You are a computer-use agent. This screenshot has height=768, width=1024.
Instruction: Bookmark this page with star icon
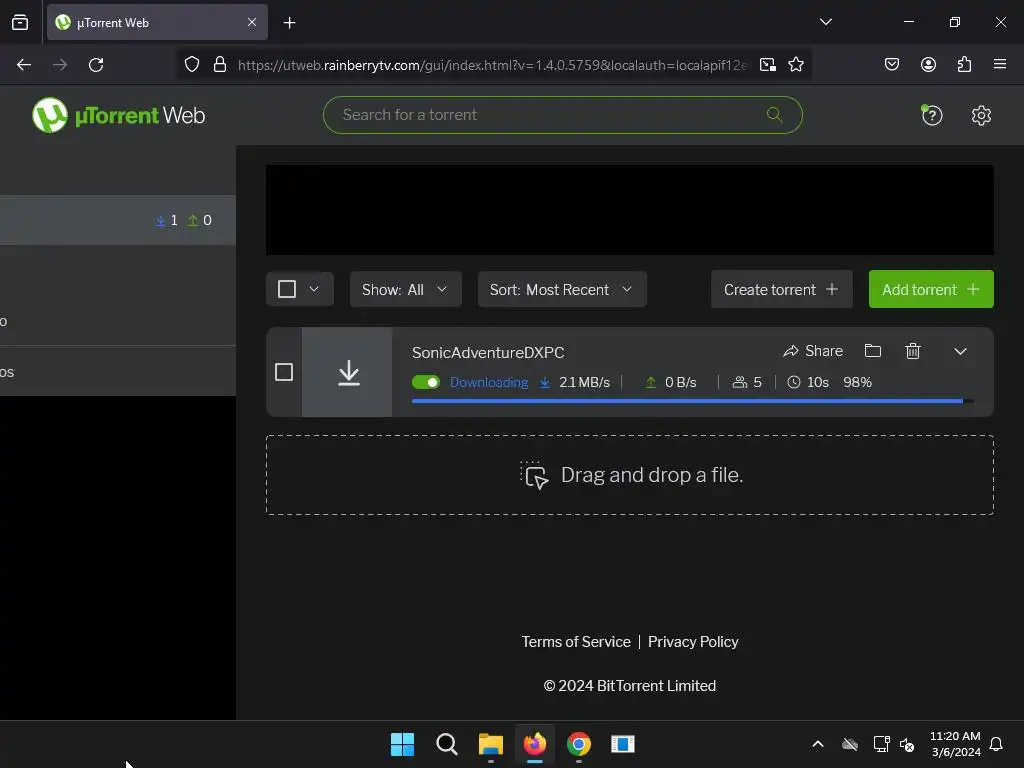coord(795,65)
